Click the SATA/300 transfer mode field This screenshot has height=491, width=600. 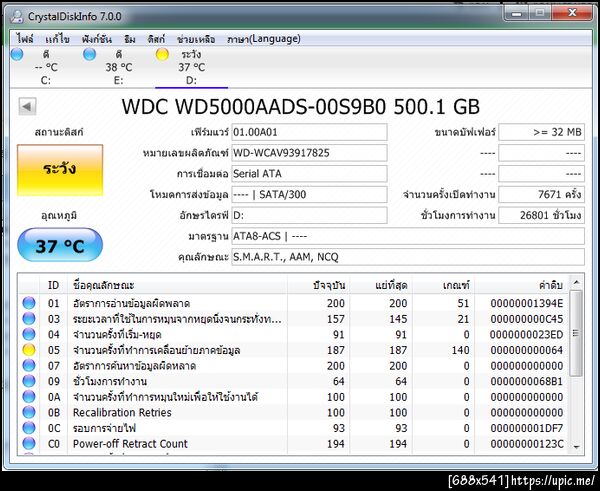pyautogui.click(x=309, y=194)
